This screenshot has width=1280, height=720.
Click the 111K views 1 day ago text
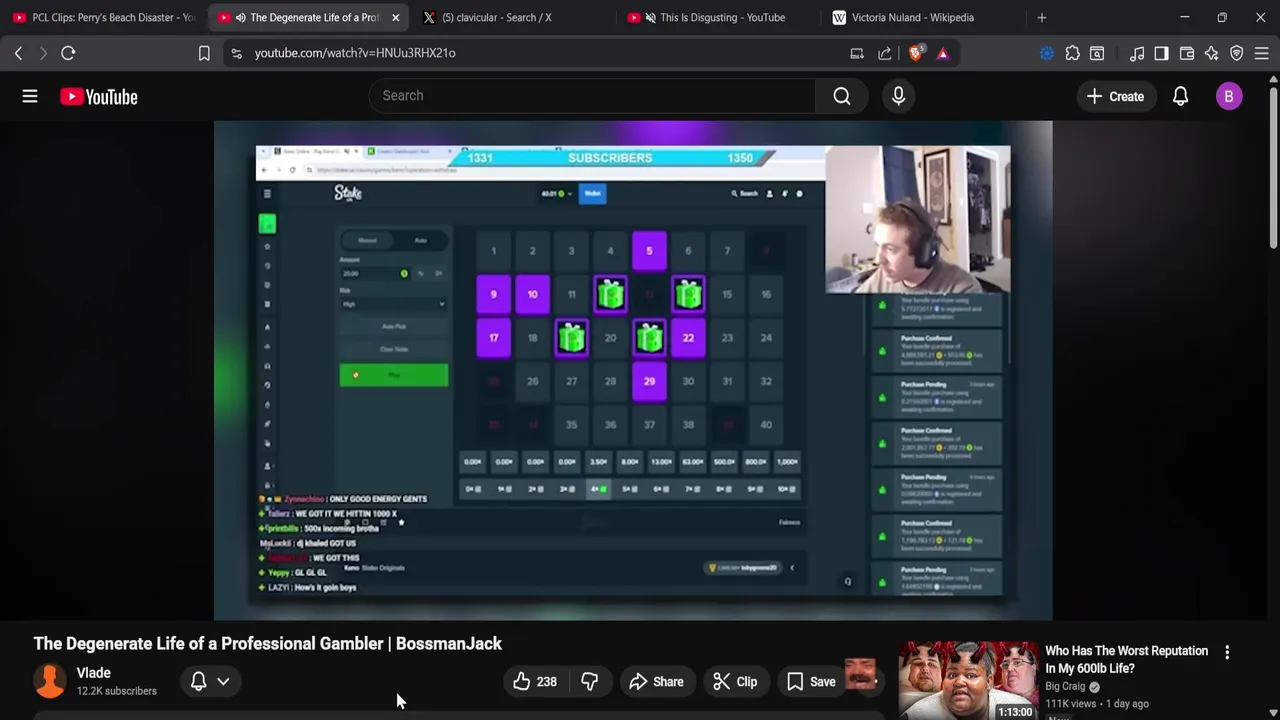click(1097, 704)
